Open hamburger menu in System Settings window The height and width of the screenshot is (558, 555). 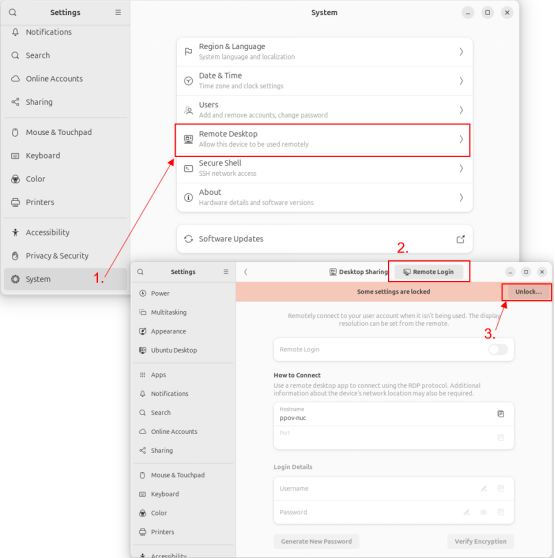(118, 12)
